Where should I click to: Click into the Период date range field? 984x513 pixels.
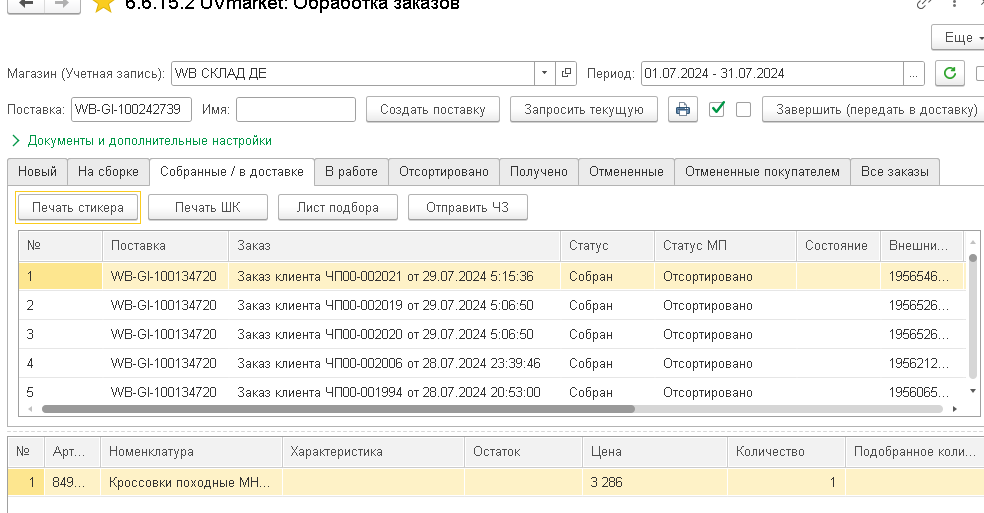click(772, 73)
